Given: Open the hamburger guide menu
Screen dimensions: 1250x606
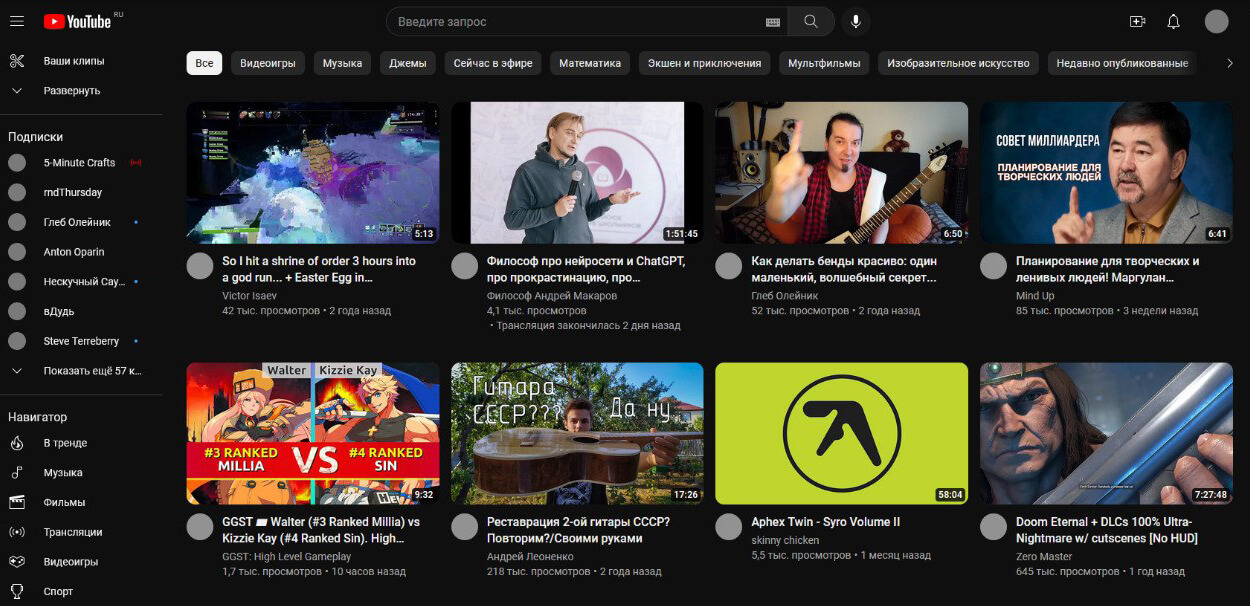Looking at the screenshot, I should point(17,21).
